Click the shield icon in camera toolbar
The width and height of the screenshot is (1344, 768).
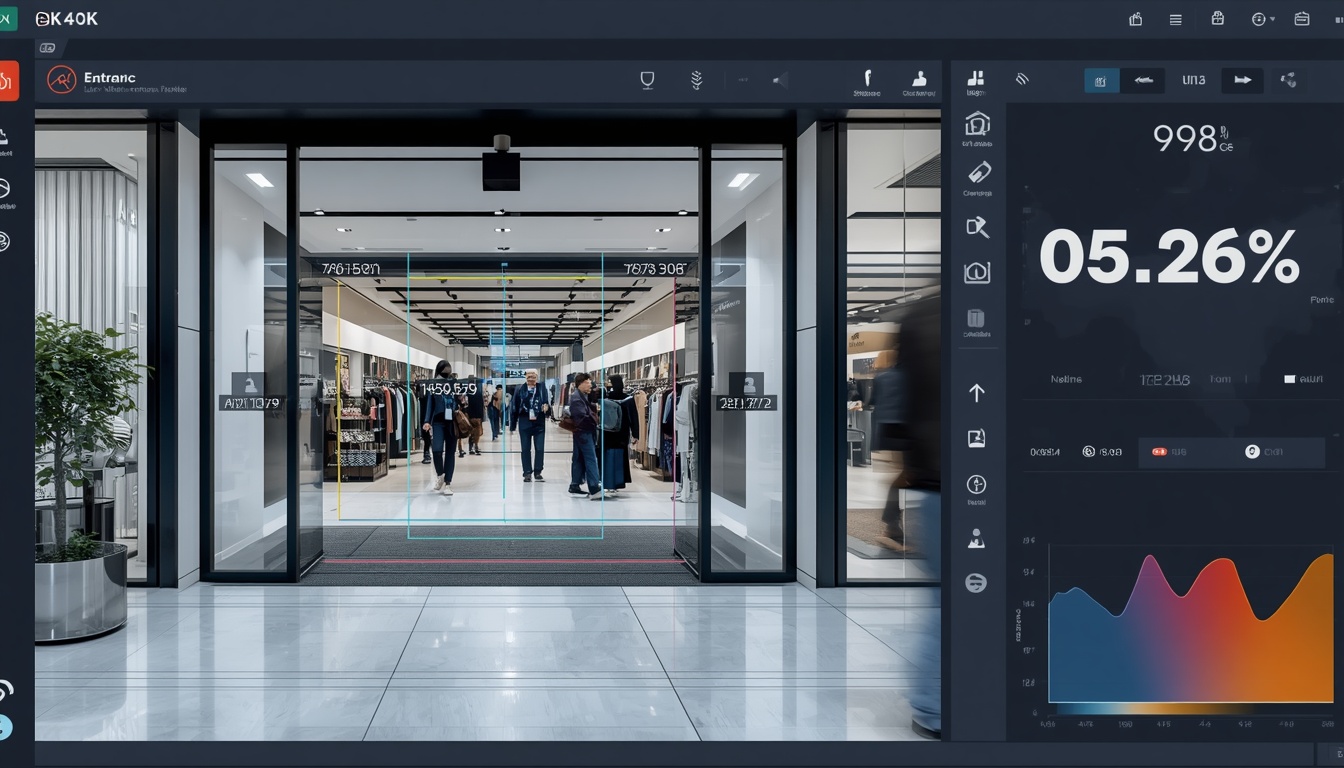647,80
